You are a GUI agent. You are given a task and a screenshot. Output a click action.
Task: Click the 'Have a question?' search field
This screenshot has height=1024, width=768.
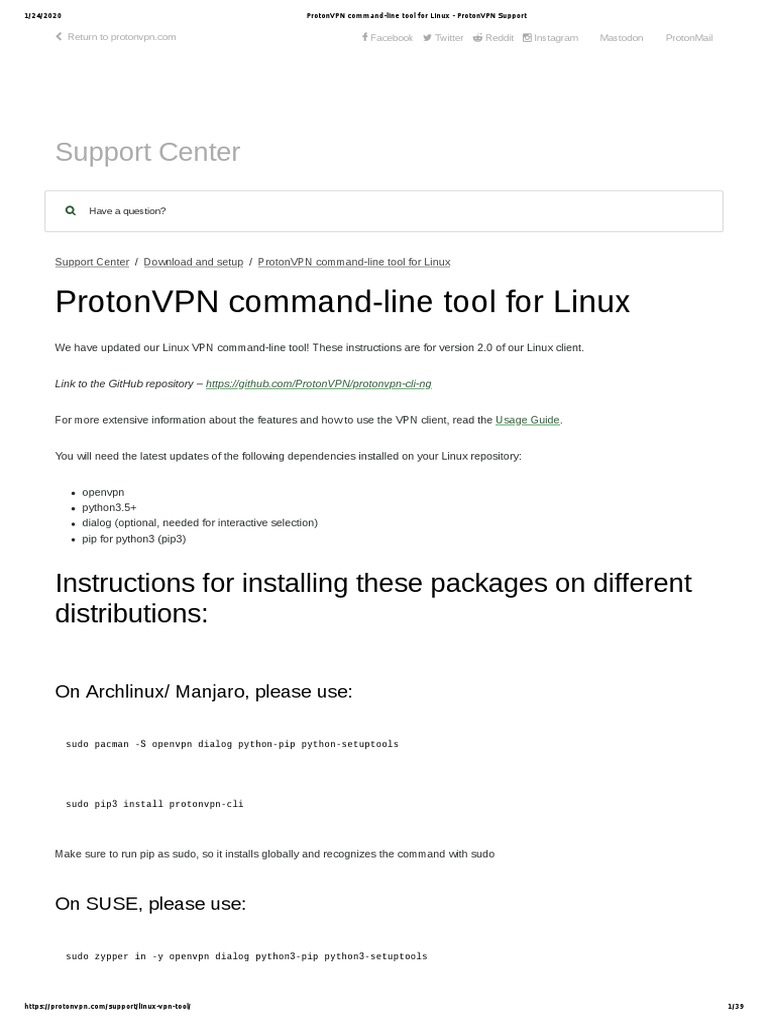tap(400, 211)
